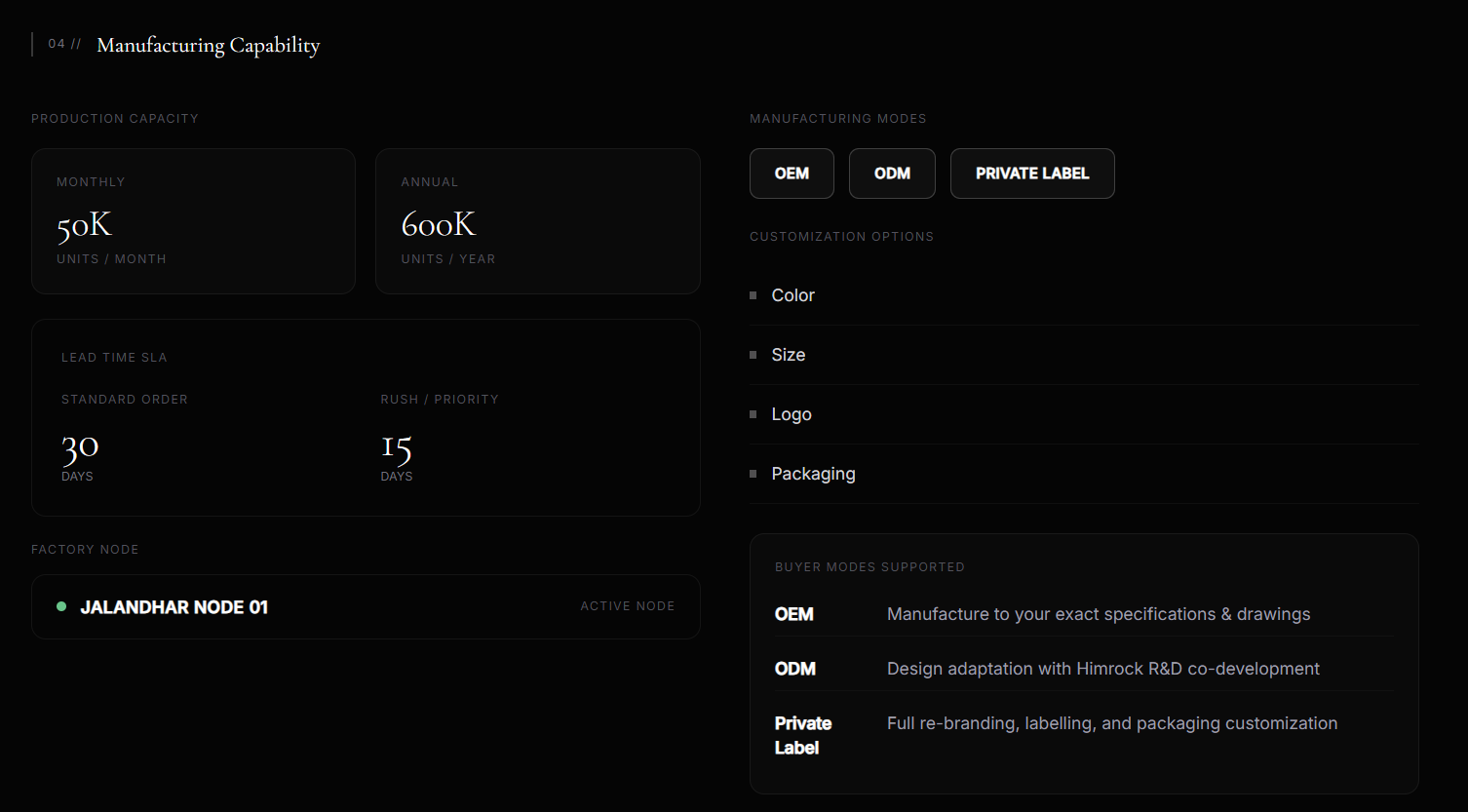Select the JALANDHAR NODE 01 factory entry
Image resolution: width=1468 pixels, height=812 pixels.
click(366, 606)
